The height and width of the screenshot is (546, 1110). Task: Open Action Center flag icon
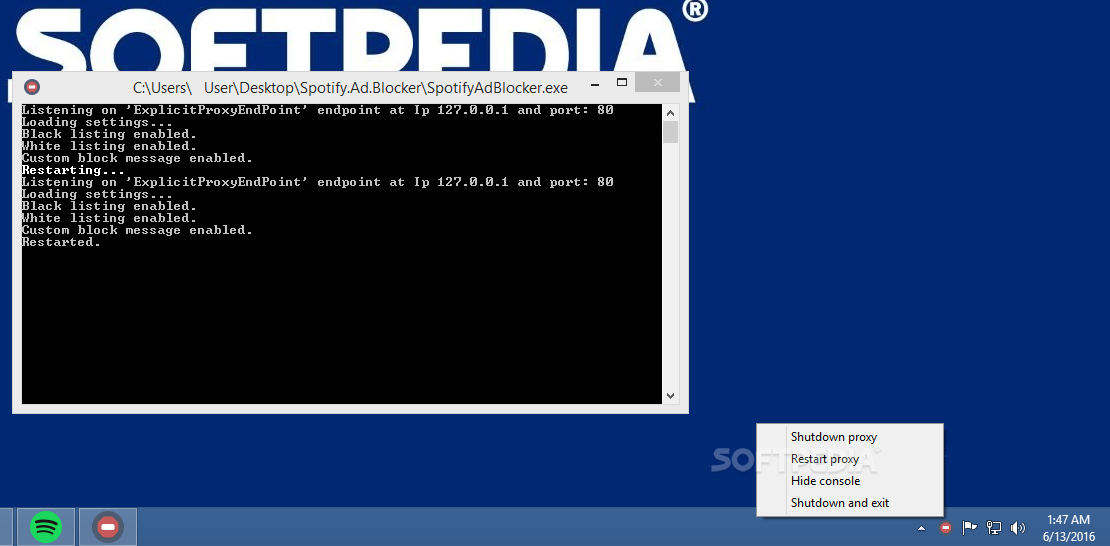[x=969, y=528]
